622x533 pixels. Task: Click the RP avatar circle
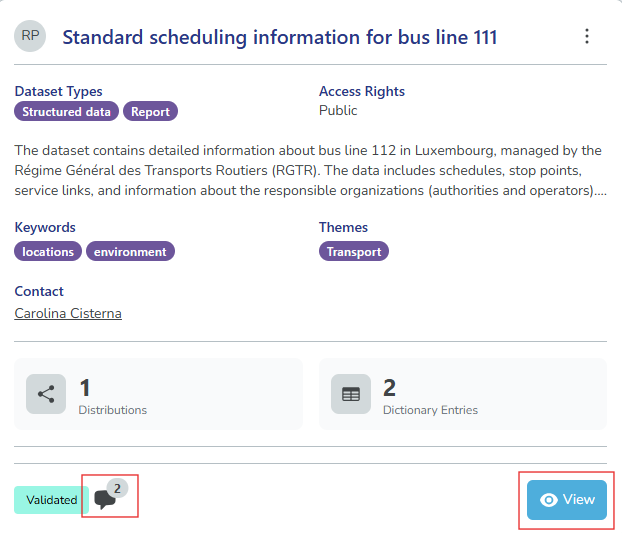31,36
